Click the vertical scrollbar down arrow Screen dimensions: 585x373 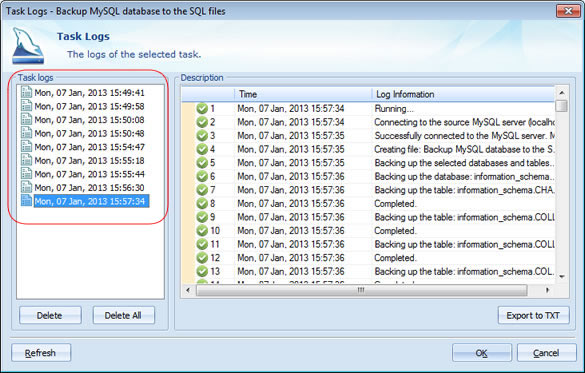562,277
